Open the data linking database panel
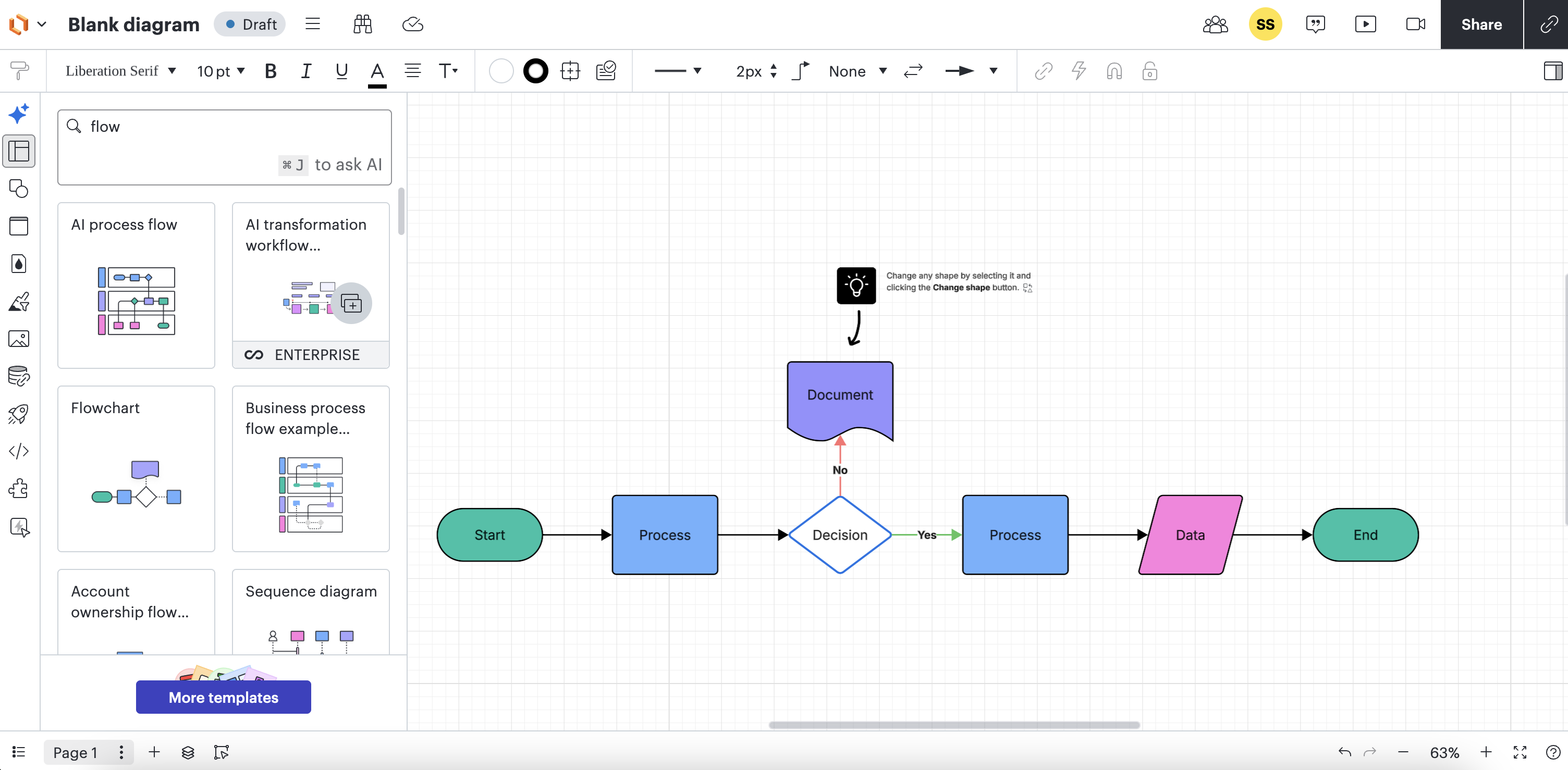 (x=19, y=377)
